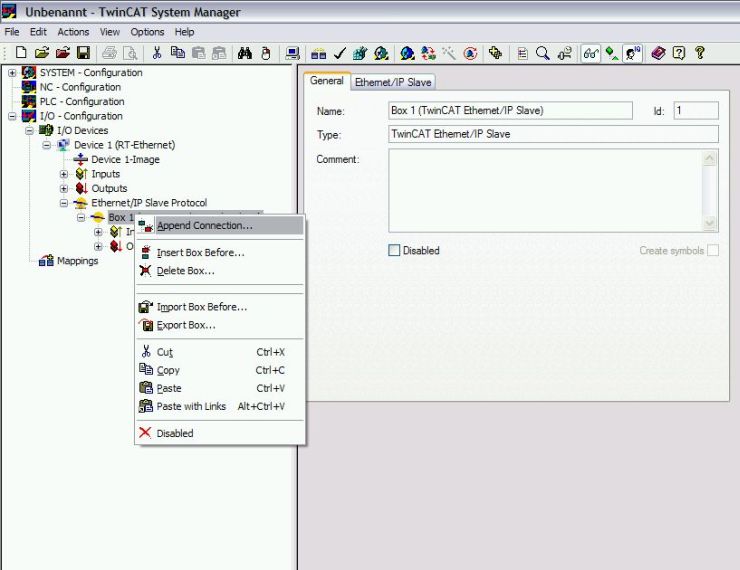Viewport: 740px width, 570px height.
Task: Open the Options menu
Action: pyautogui.click(x=147, y=32)
